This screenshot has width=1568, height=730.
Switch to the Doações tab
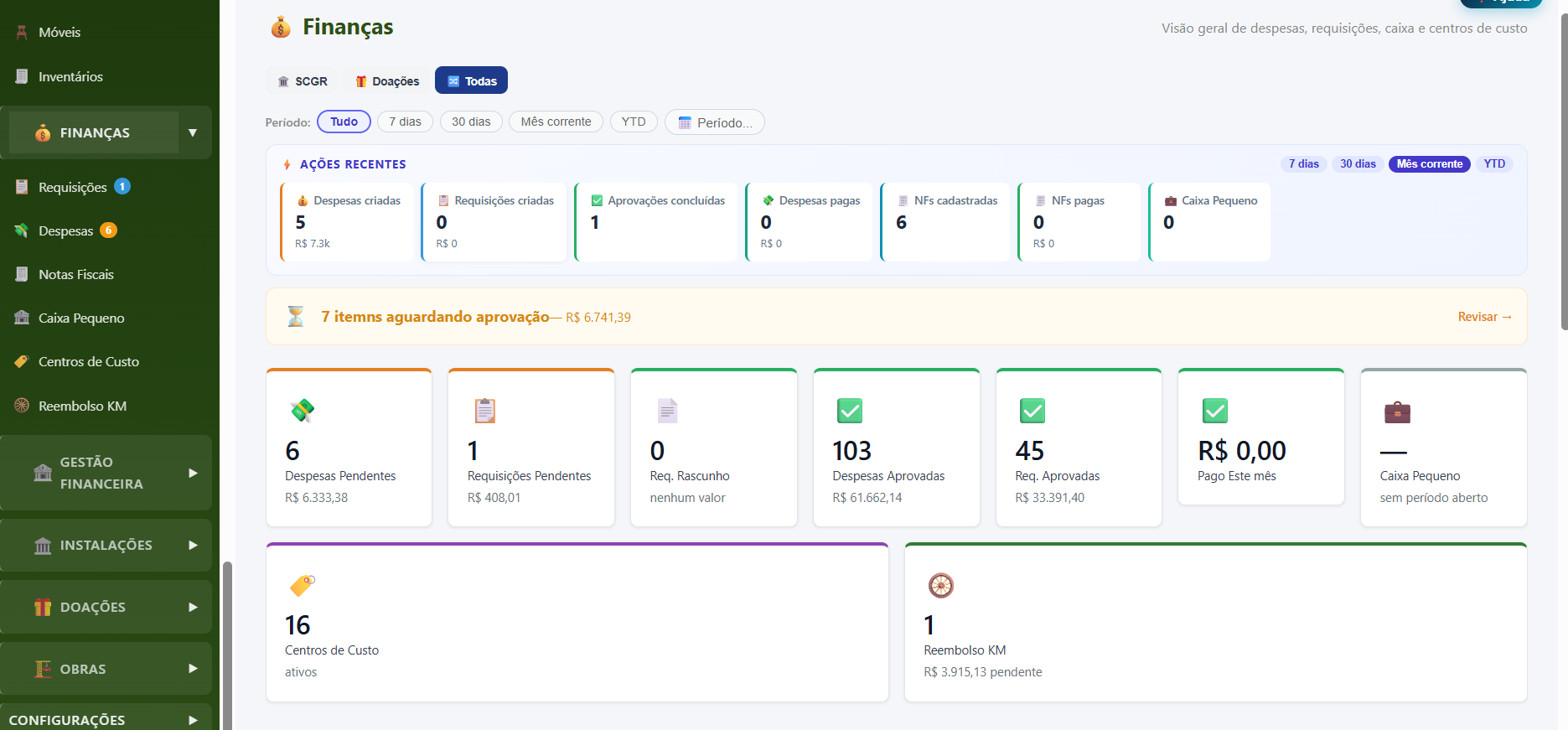(386, 80)
